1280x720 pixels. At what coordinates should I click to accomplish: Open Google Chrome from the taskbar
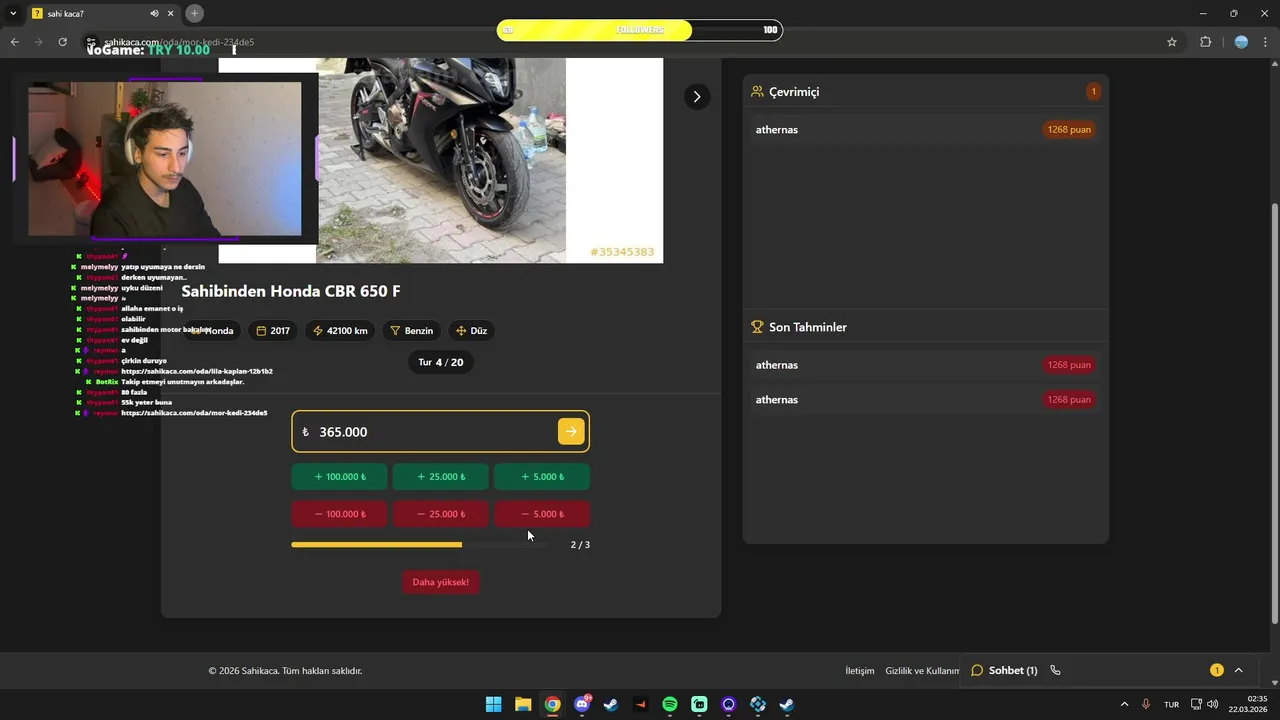pyautogui.click(x=552, y=704)
